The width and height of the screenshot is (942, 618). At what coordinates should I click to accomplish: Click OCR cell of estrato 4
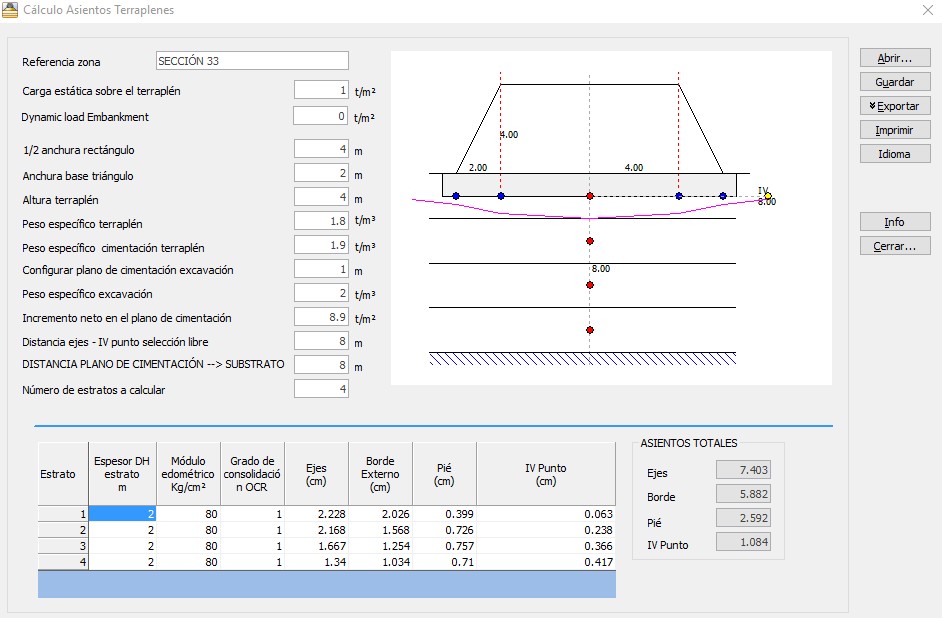tap(252, 562)
